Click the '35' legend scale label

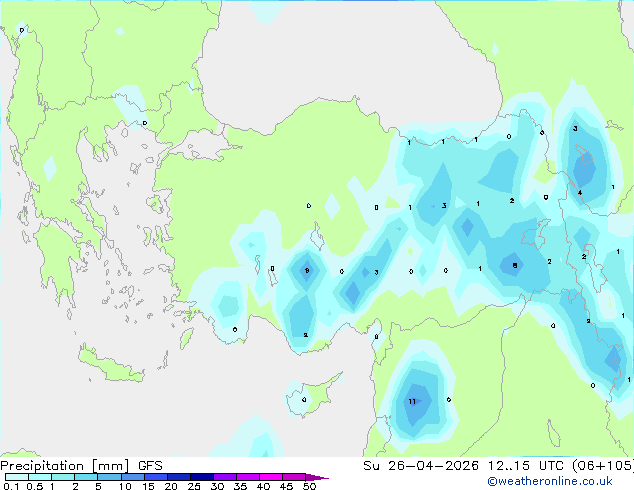click(x=240, y=486)
